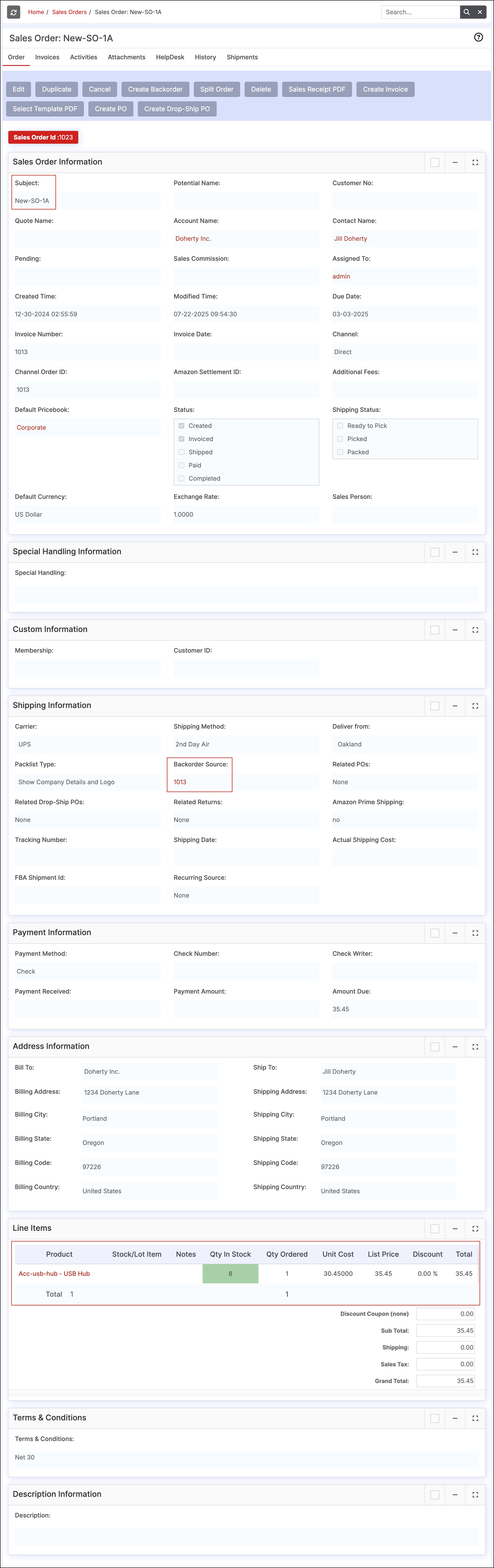This screenshot has width=494, height=1568.
Task: Maximize the Payment Information panel
Action: 475,933
